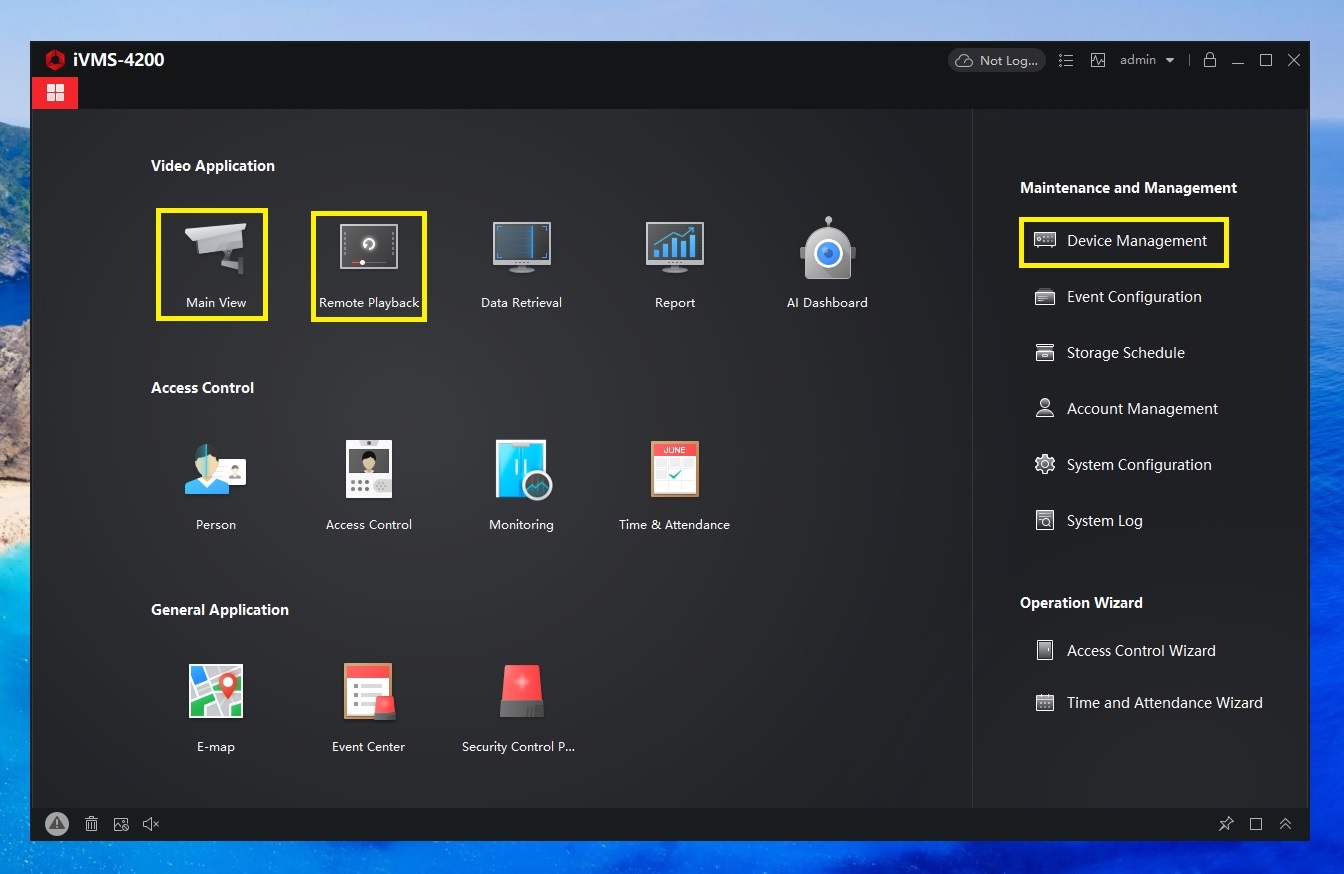This screenshot has height=874, width=1344.
Task: Open System Log
Action: click(x=1088, y=521)
